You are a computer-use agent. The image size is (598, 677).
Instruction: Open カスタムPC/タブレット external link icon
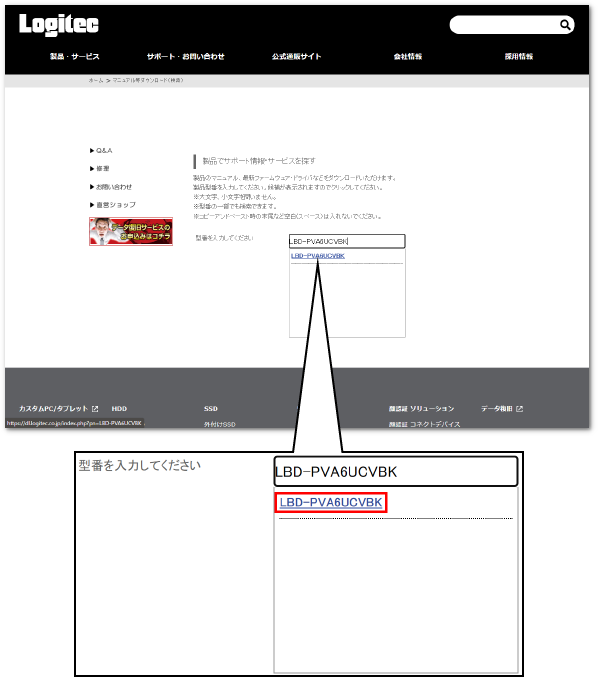pyautogui.click(x=95, y=408)
